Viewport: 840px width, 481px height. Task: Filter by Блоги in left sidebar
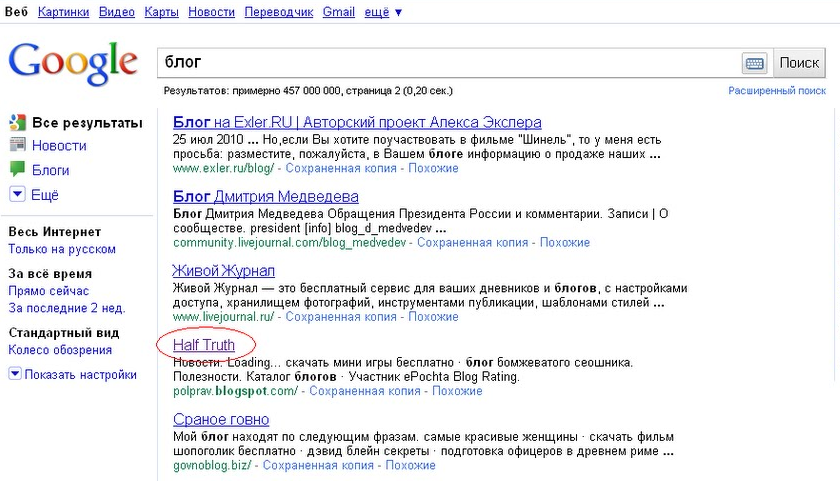50,170
